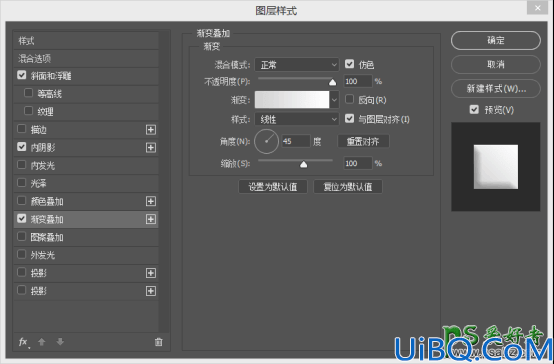Click the style preview thumbnail
The width and height of the screenshot is (554, 364).
click(x=496, y=167)
